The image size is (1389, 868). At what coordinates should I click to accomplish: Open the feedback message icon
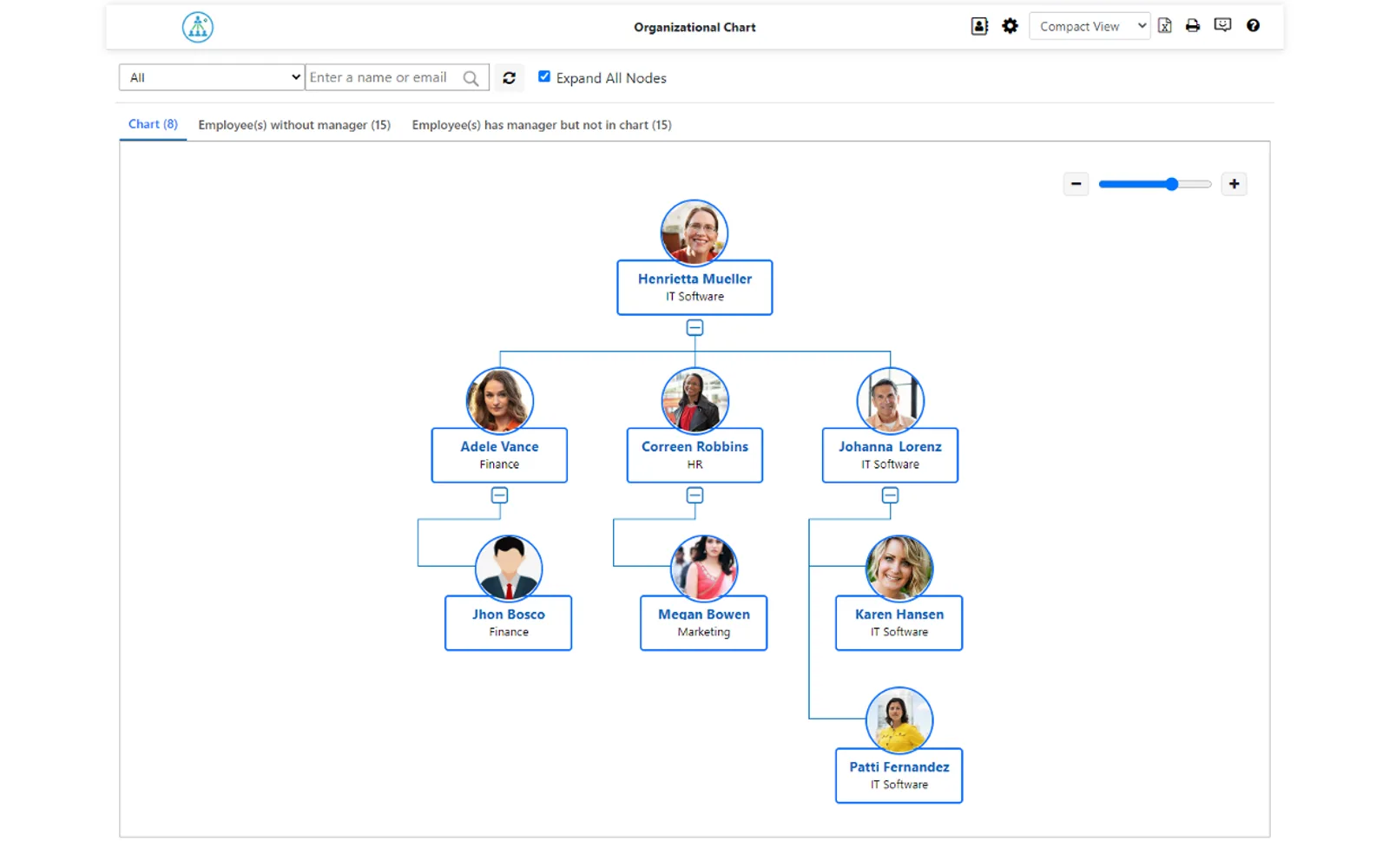click(1222, 25)
